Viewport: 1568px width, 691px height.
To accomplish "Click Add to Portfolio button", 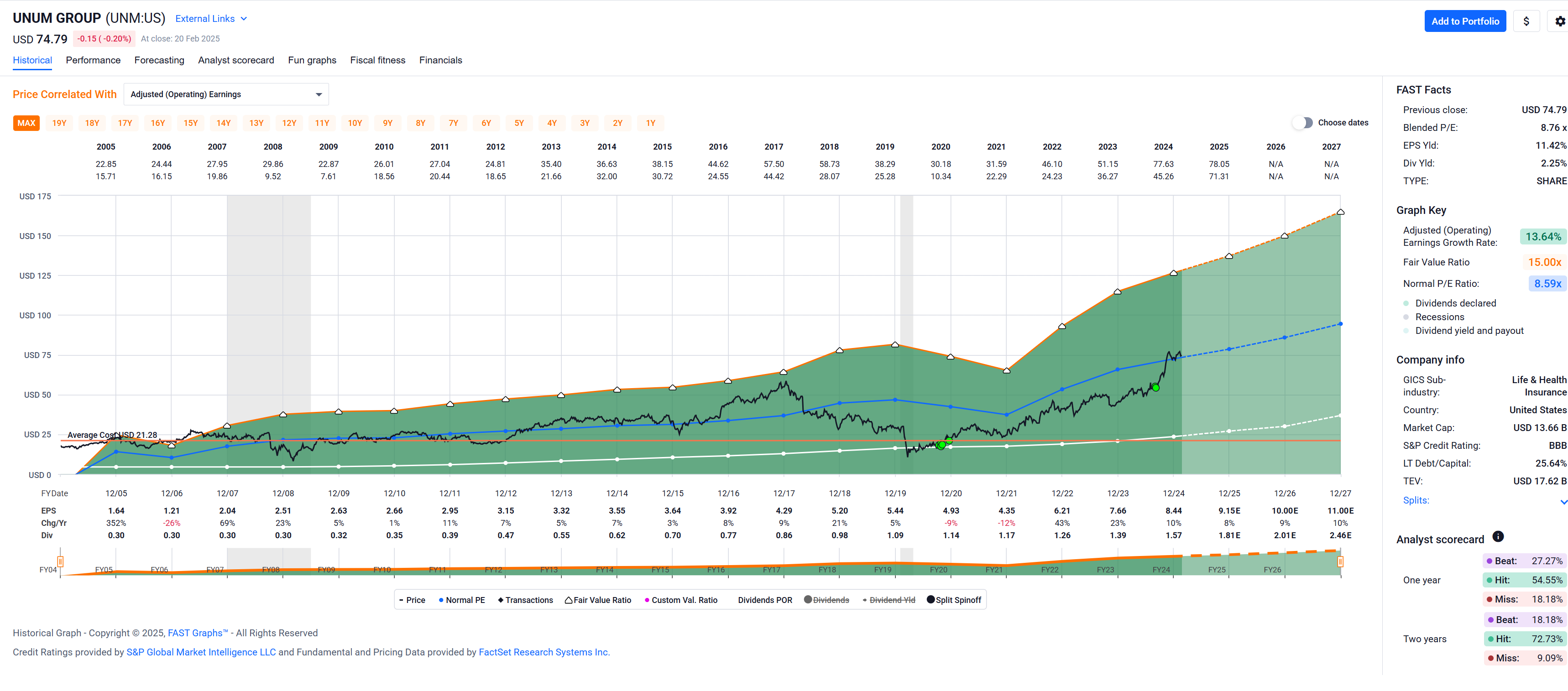I will pyautogui.click(x=1464, y=21).
